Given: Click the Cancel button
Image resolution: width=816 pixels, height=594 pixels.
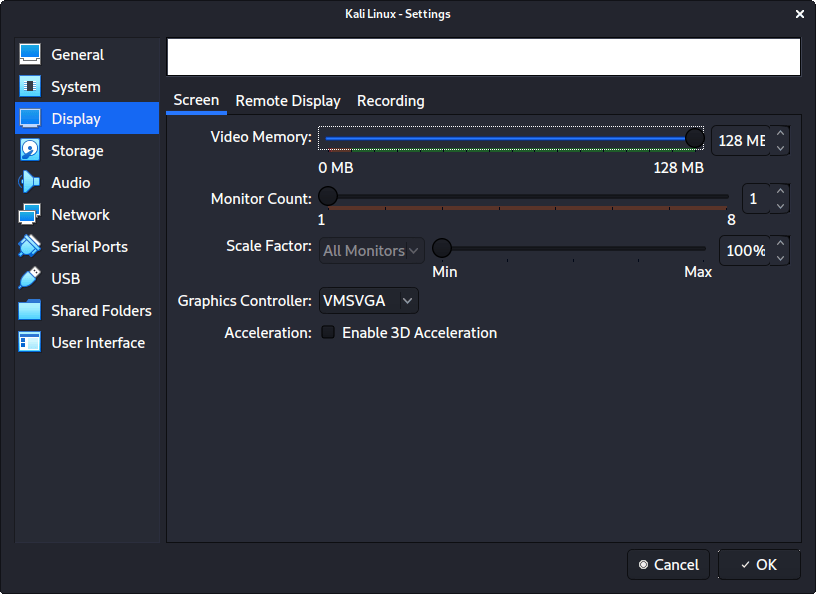Looking at the screenshot, I should coord(668,565).
